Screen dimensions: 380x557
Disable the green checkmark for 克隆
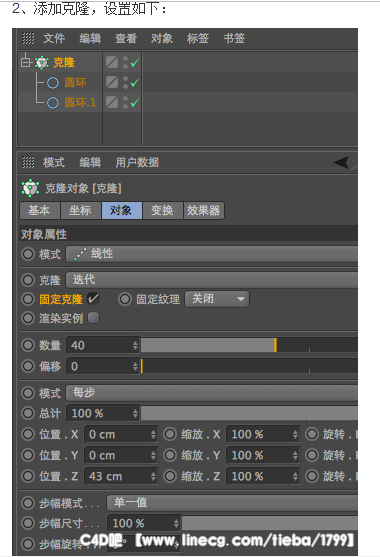click(x=135, y=63)
